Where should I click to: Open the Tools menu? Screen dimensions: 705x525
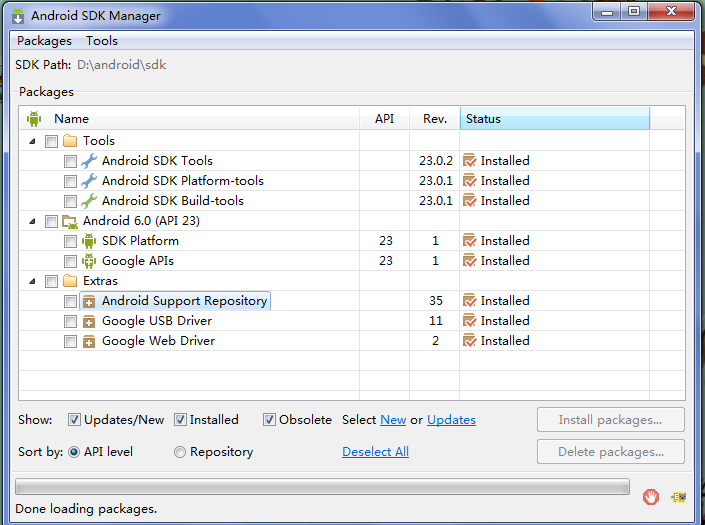(x=102, y=41)
